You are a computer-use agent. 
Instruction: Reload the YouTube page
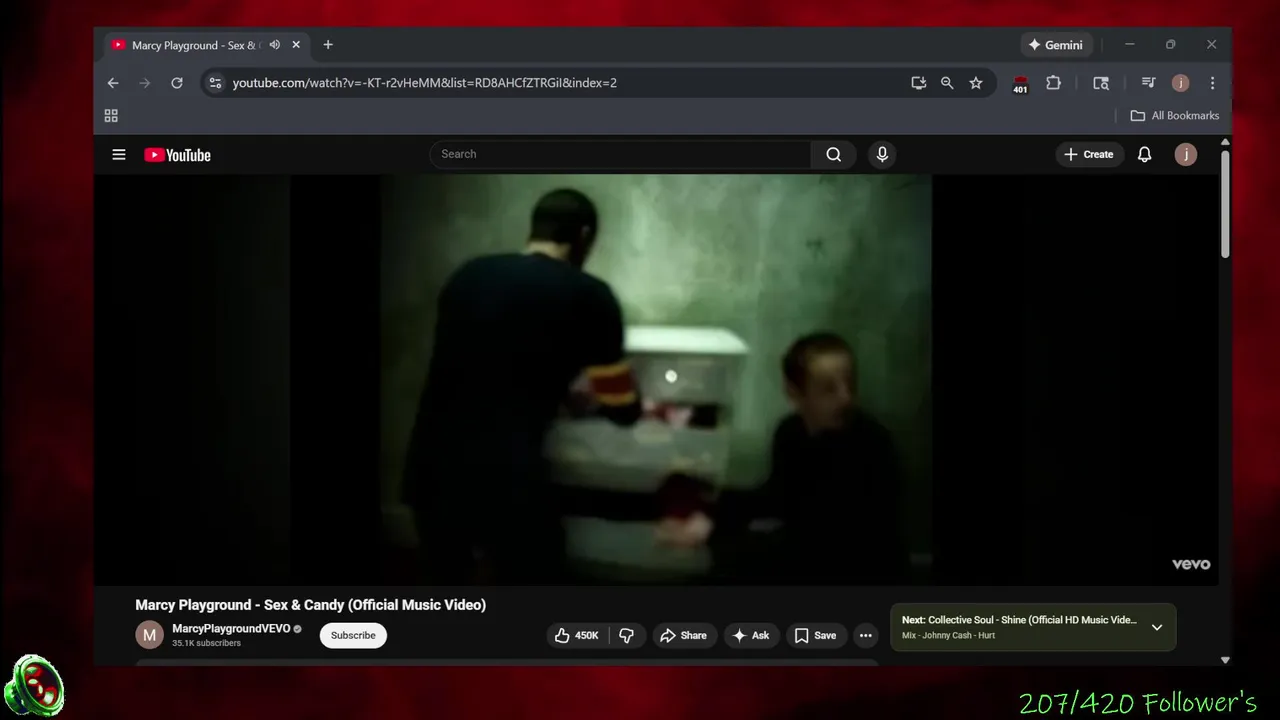coord(177,83)
